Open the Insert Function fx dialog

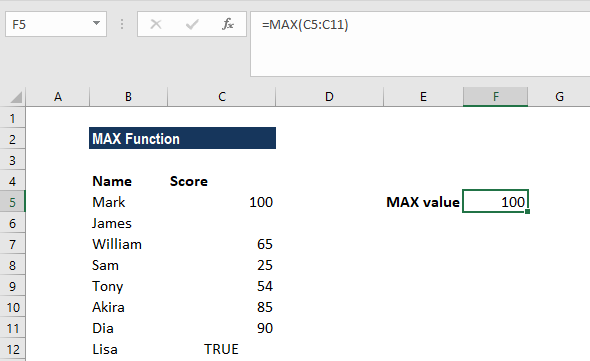click(x=227, y=24)
